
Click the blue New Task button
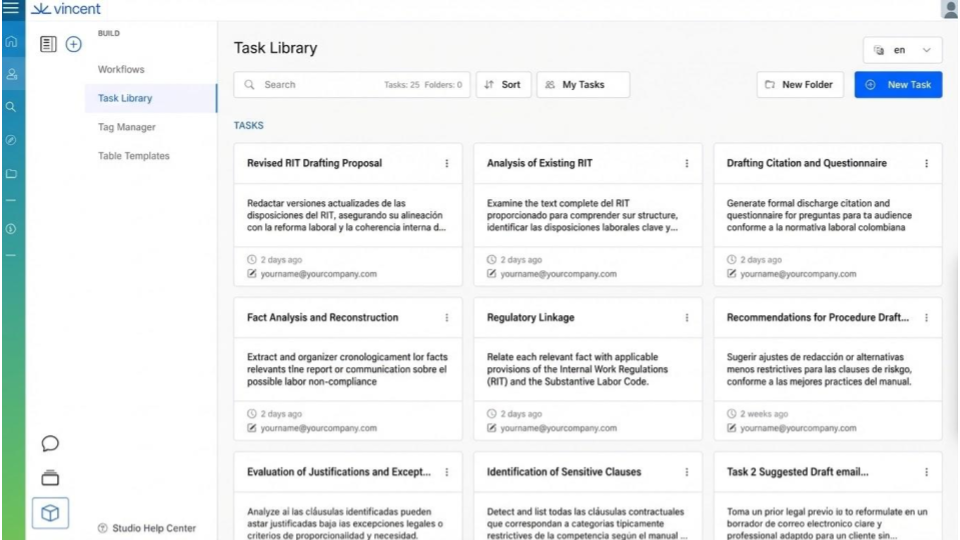pos(898,85)
